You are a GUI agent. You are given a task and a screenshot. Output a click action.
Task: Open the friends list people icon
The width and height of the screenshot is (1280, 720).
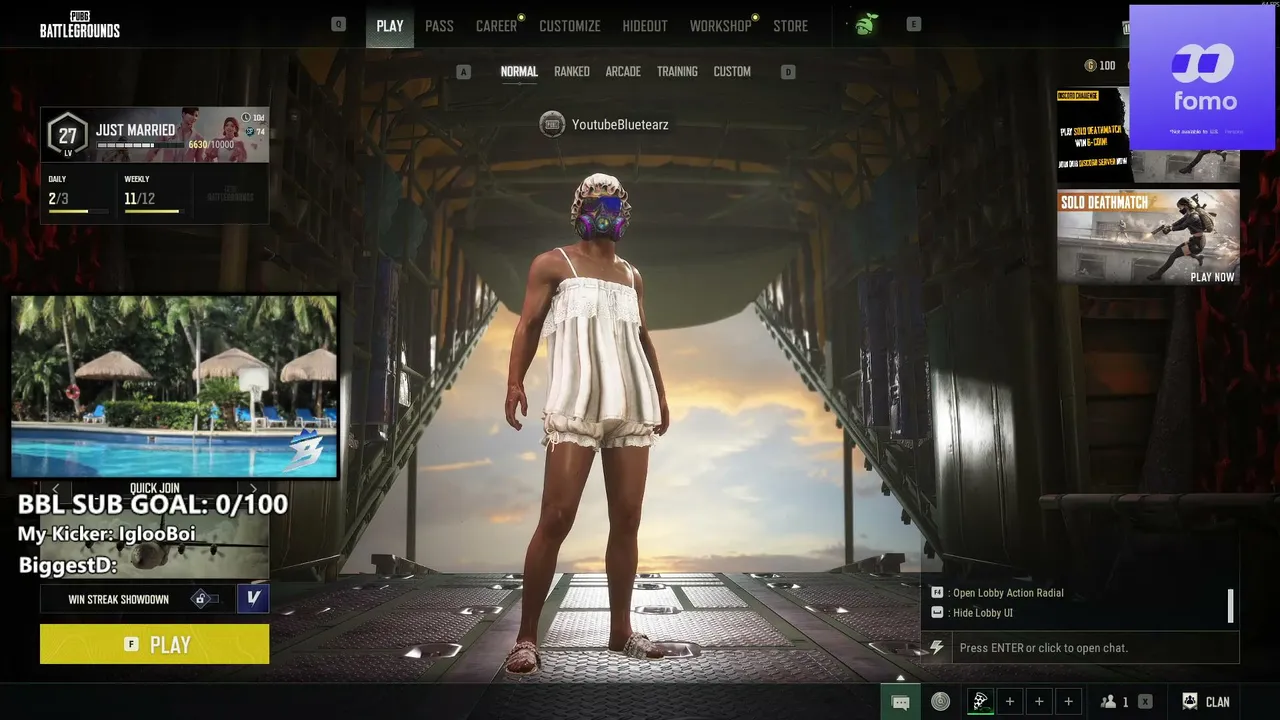pos(1108,702)
